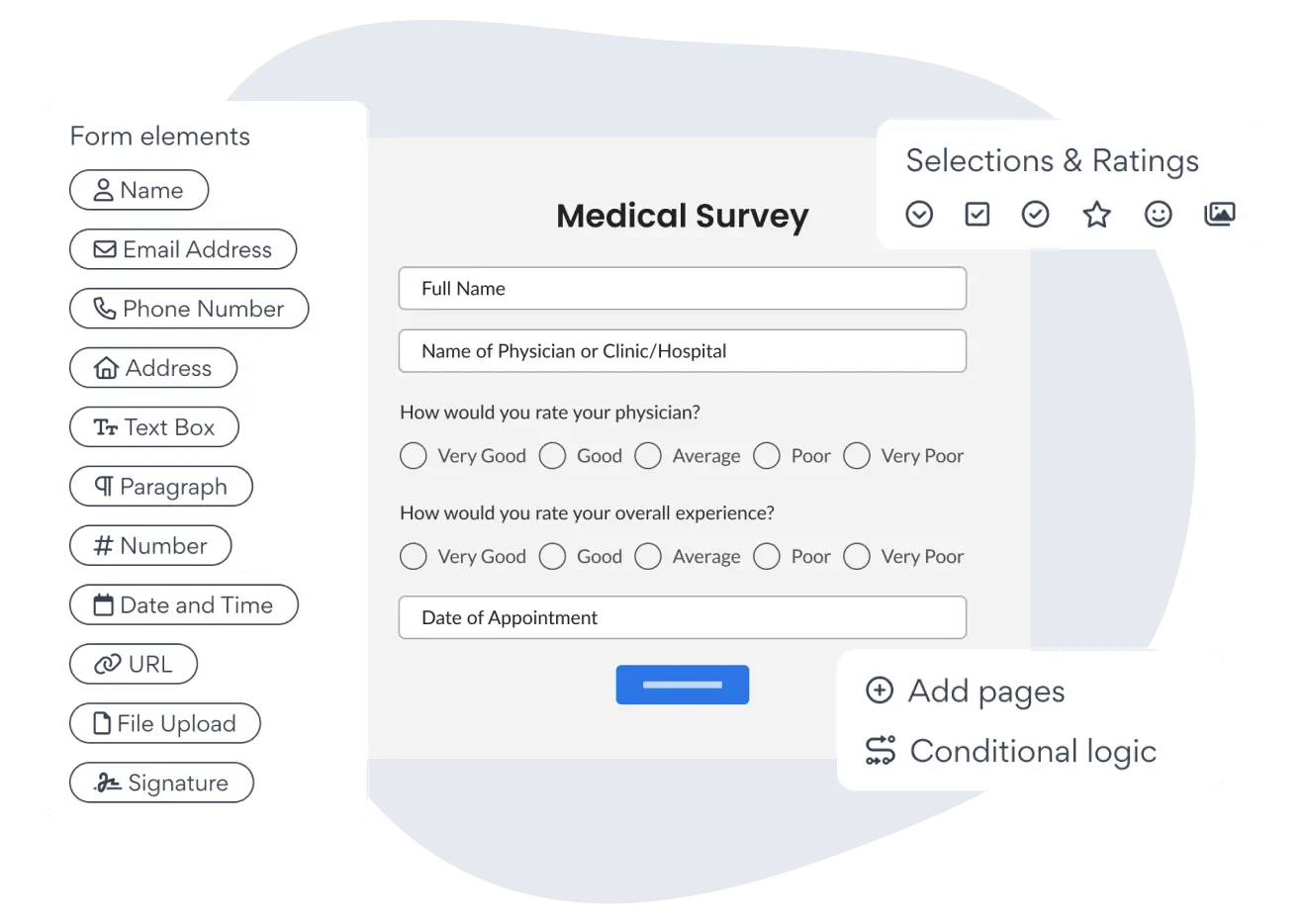This screenshot has width=1306, height=924.
Task: Select Poor for overall experience
Action: coord(767,557)
